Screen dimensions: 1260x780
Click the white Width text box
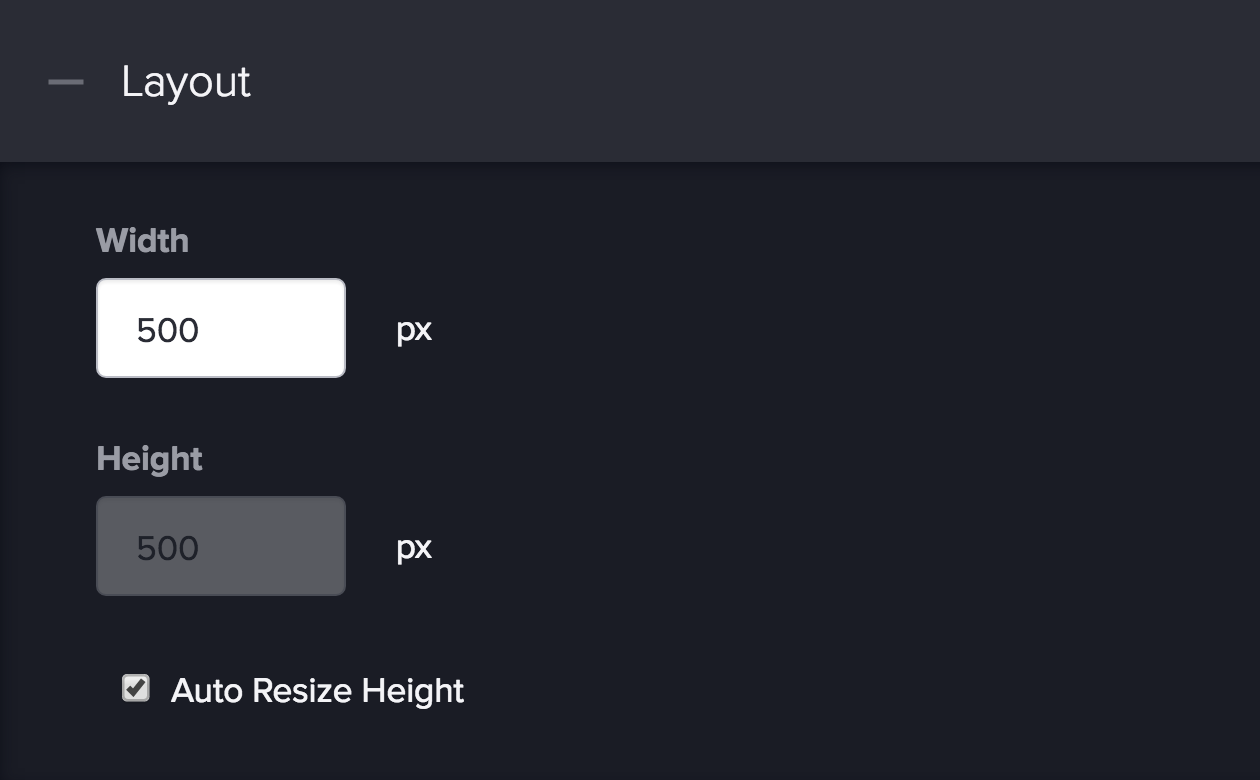[x=221, y=328]
